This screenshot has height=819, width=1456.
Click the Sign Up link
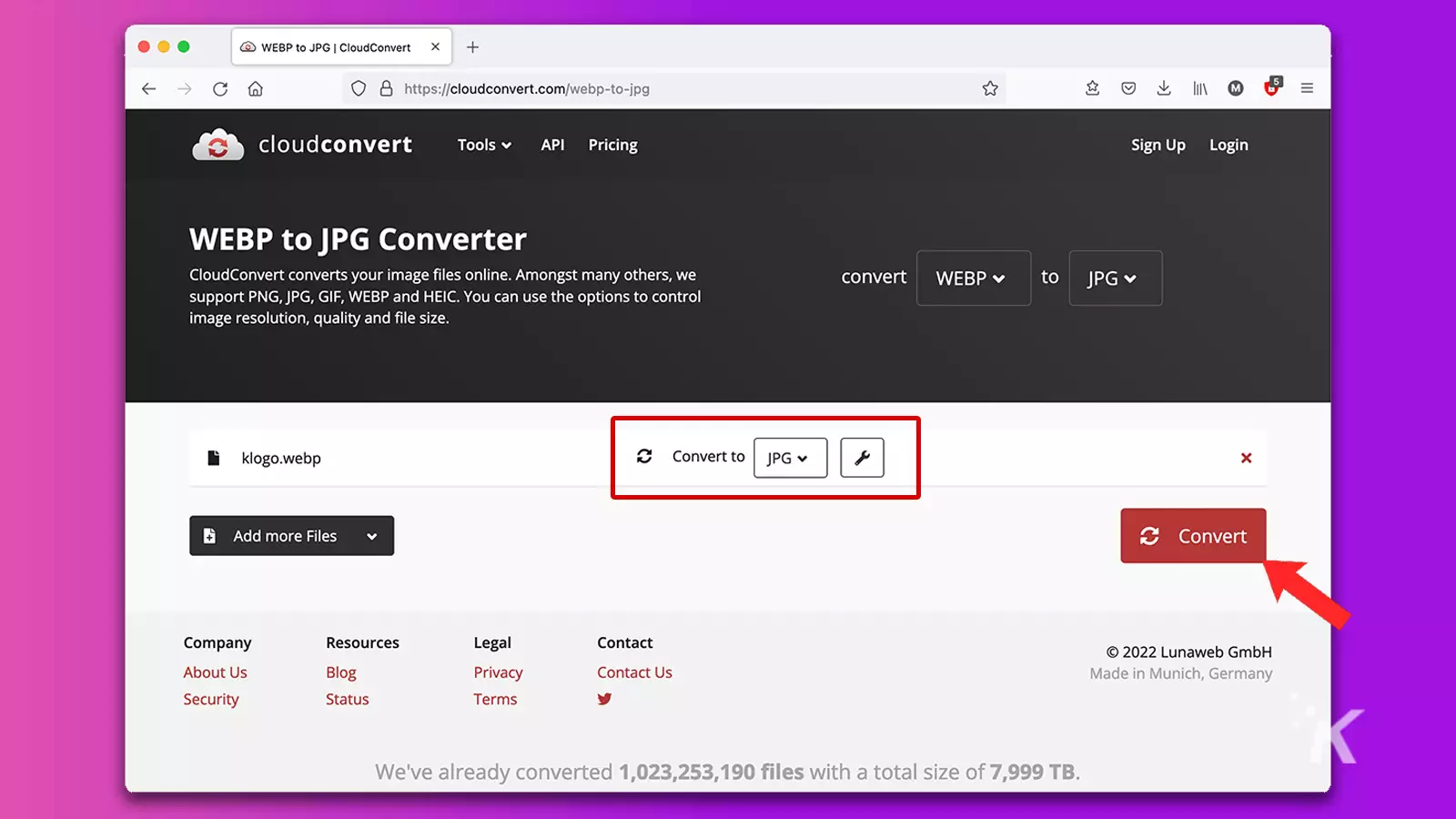coord(1158,145)
